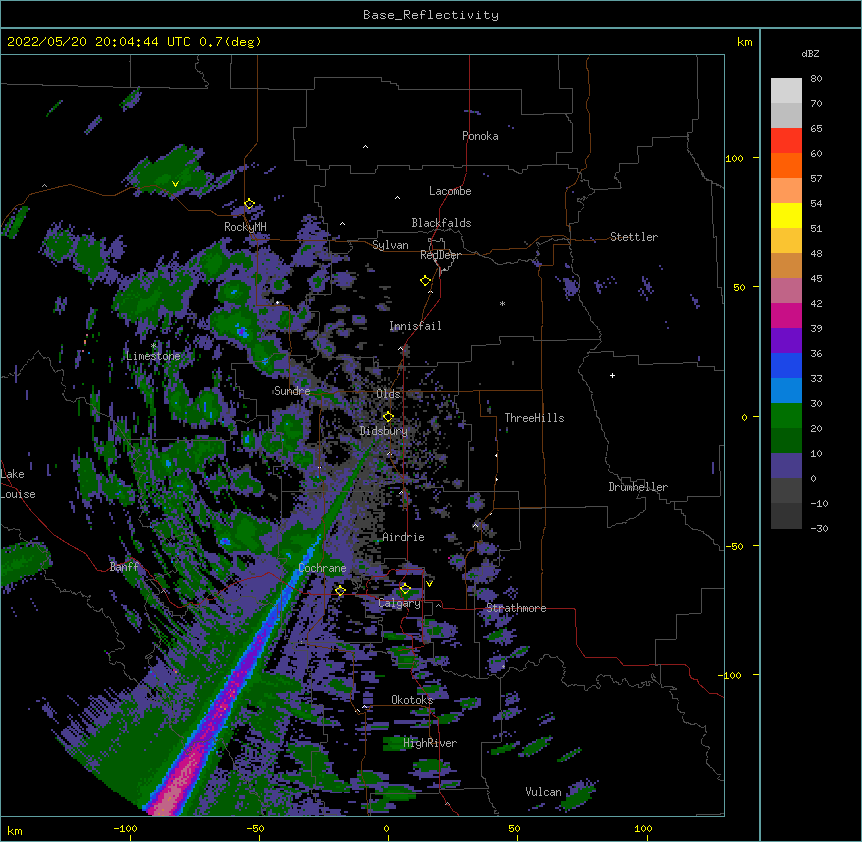Click the 80 value on the dBZ legend

816,79
